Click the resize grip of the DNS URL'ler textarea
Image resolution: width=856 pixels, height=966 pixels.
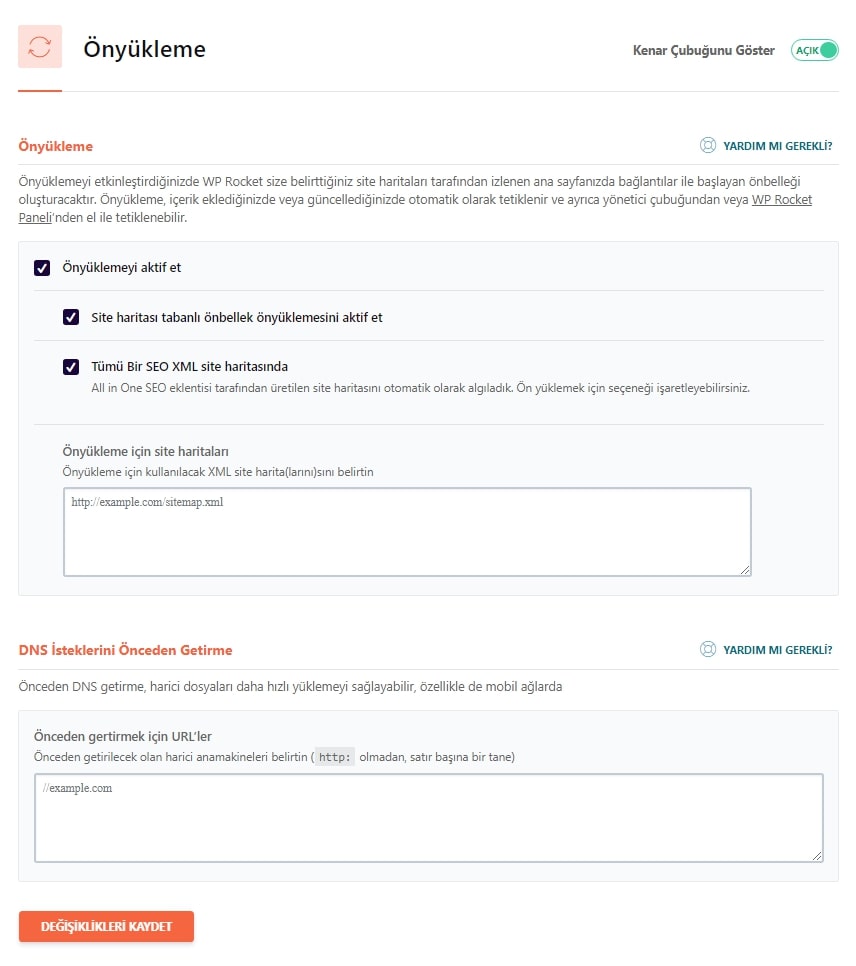(x=817, y=856)
